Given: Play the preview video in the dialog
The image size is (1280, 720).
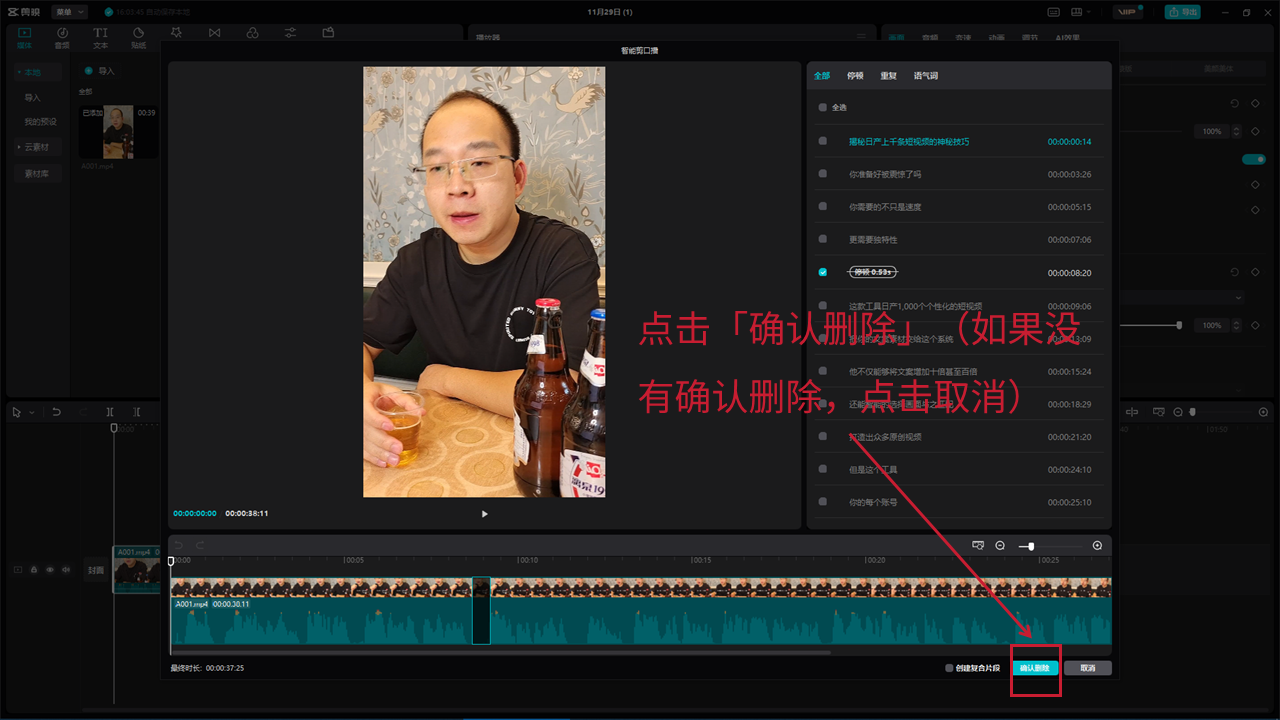Looking at the screenshot, I should [485, 514].
